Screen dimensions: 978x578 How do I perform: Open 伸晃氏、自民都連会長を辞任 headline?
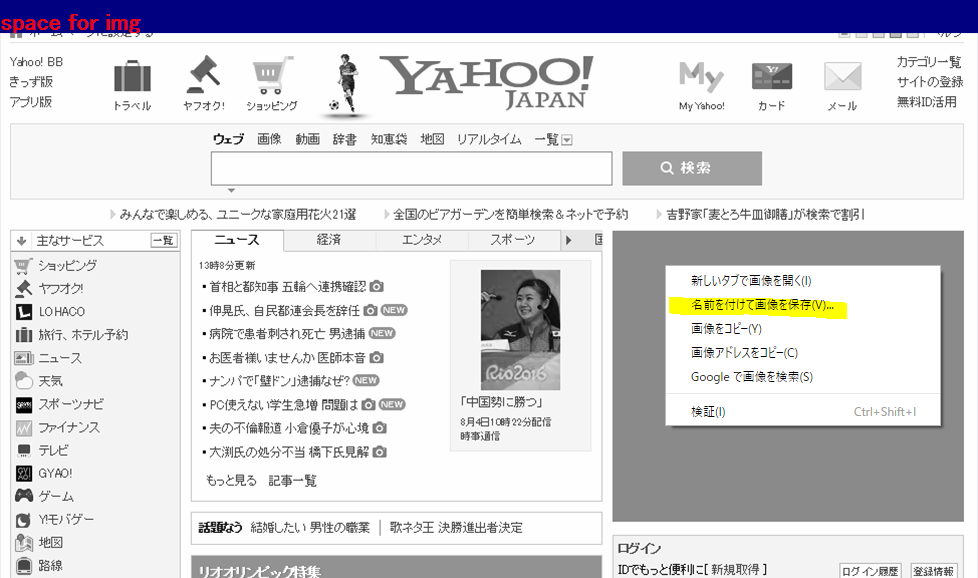pyautogui.click(x=284, y=310)
